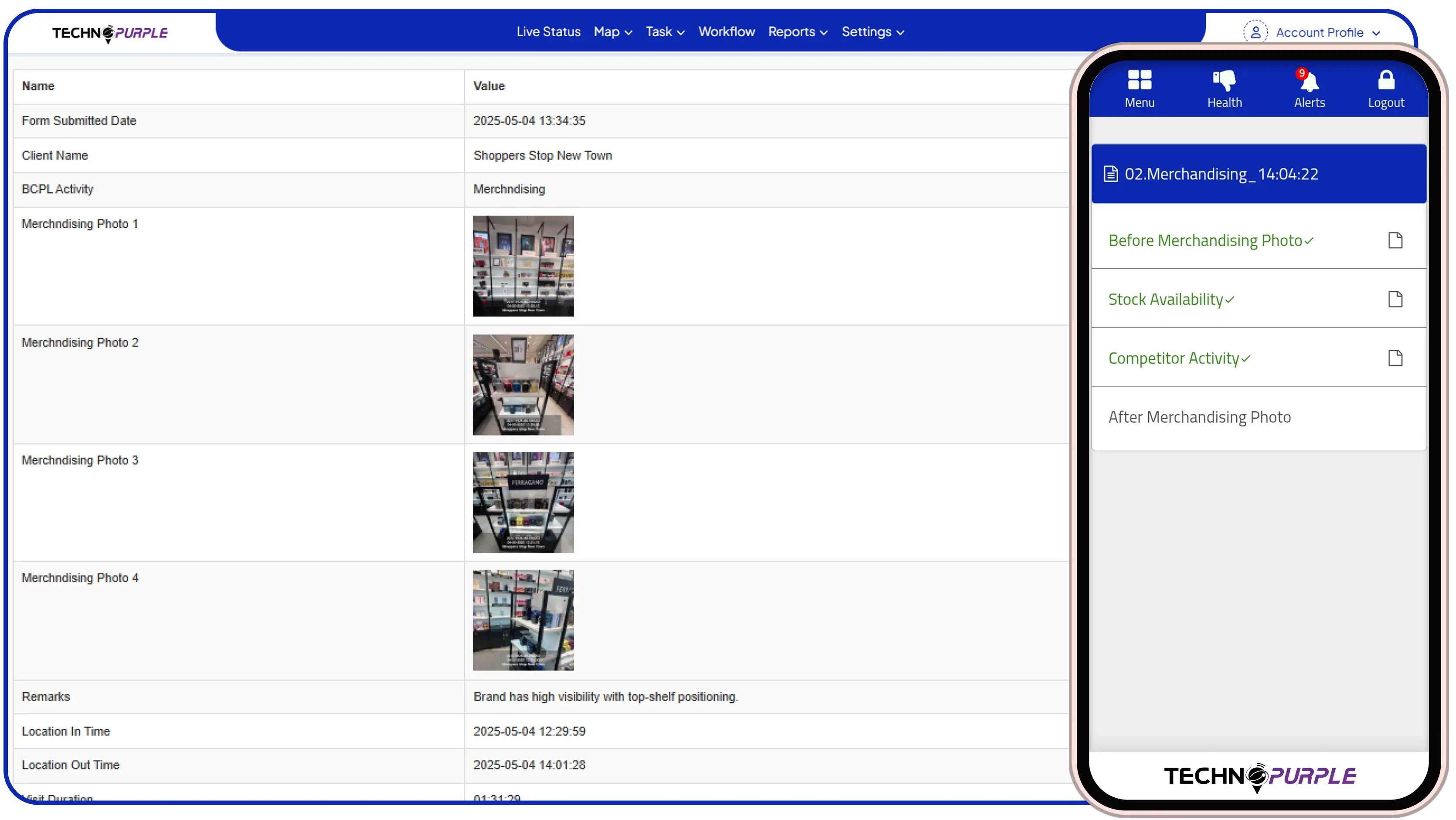Open document icon for Stock Availability
Image resolution: width=1456 pixels, height=820 pixels.
point(1395,299)
